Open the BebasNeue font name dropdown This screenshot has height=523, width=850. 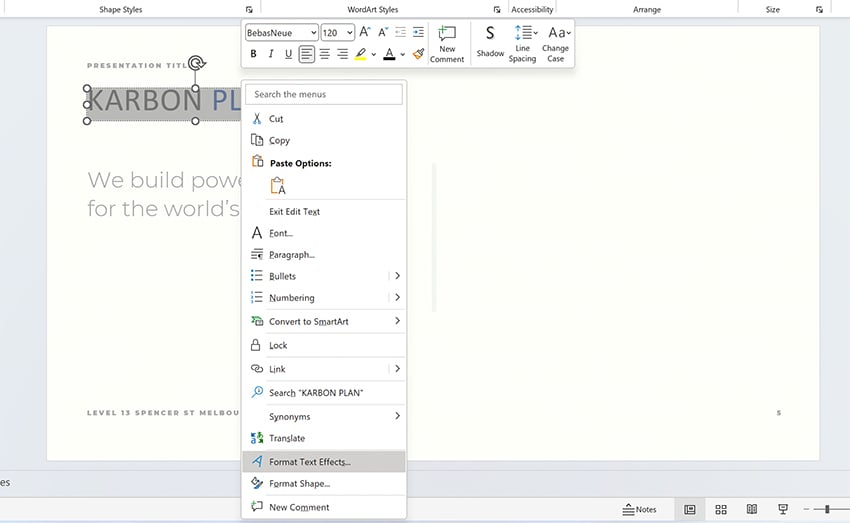click(312, 33)
